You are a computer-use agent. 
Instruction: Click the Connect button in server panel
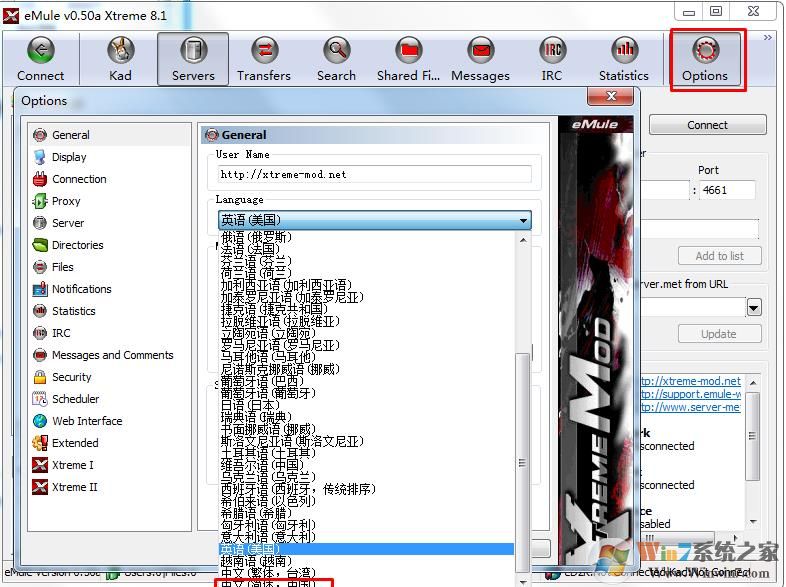(707, 125)
